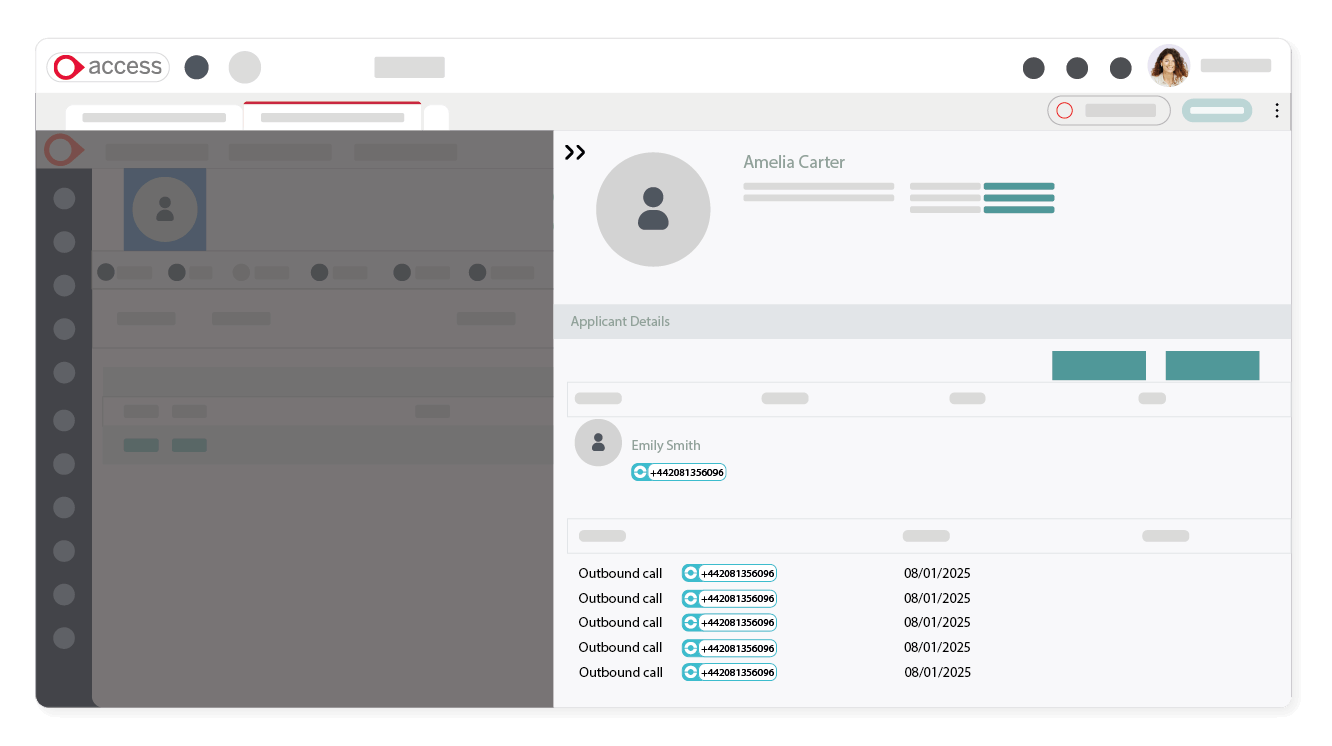Click the second teal button under Applicant Details

(1212, 365)
